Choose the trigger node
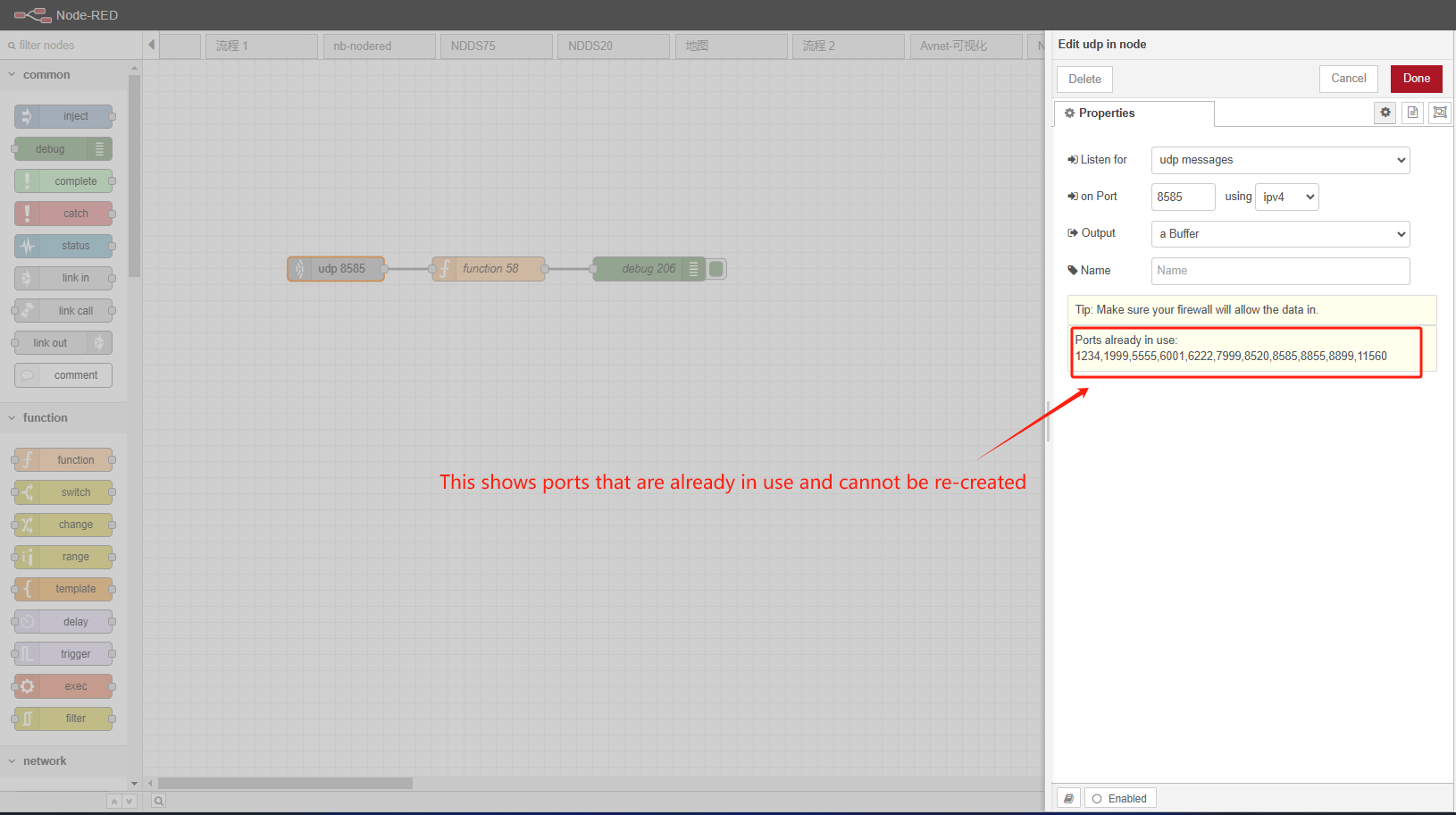The height and width of the screenshot is (815, 1456). 63,654
